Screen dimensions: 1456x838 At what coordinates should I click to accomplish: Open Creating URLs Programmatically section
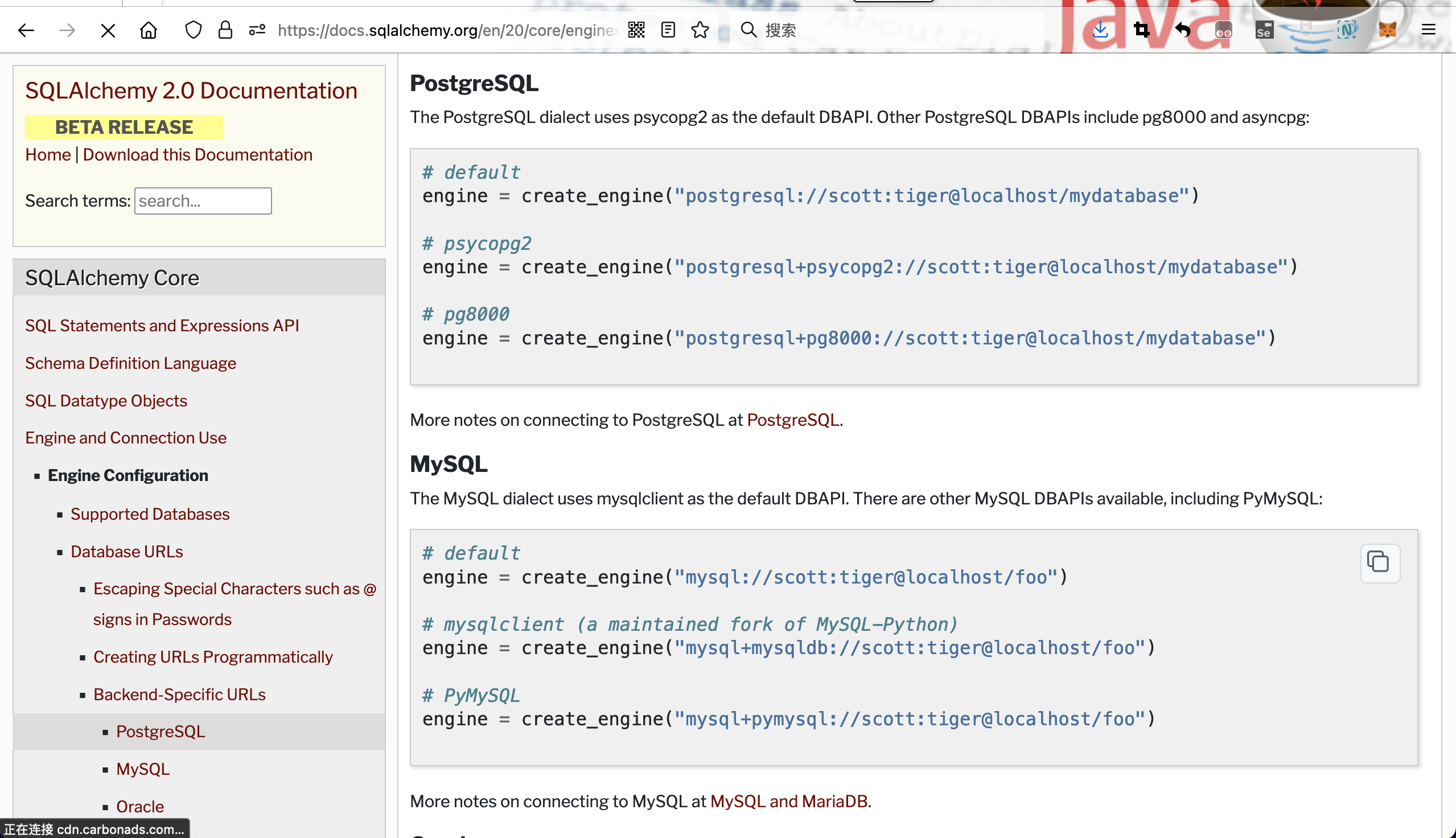coord(213,657)
